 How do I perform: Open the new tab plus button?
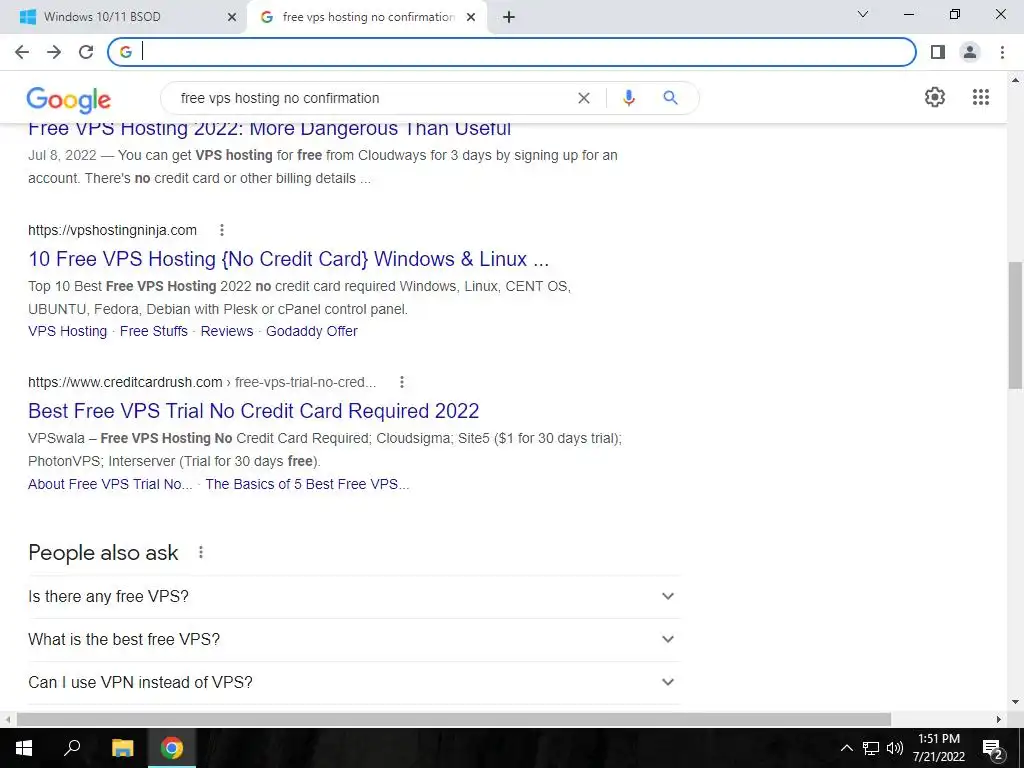pos(509,17)
